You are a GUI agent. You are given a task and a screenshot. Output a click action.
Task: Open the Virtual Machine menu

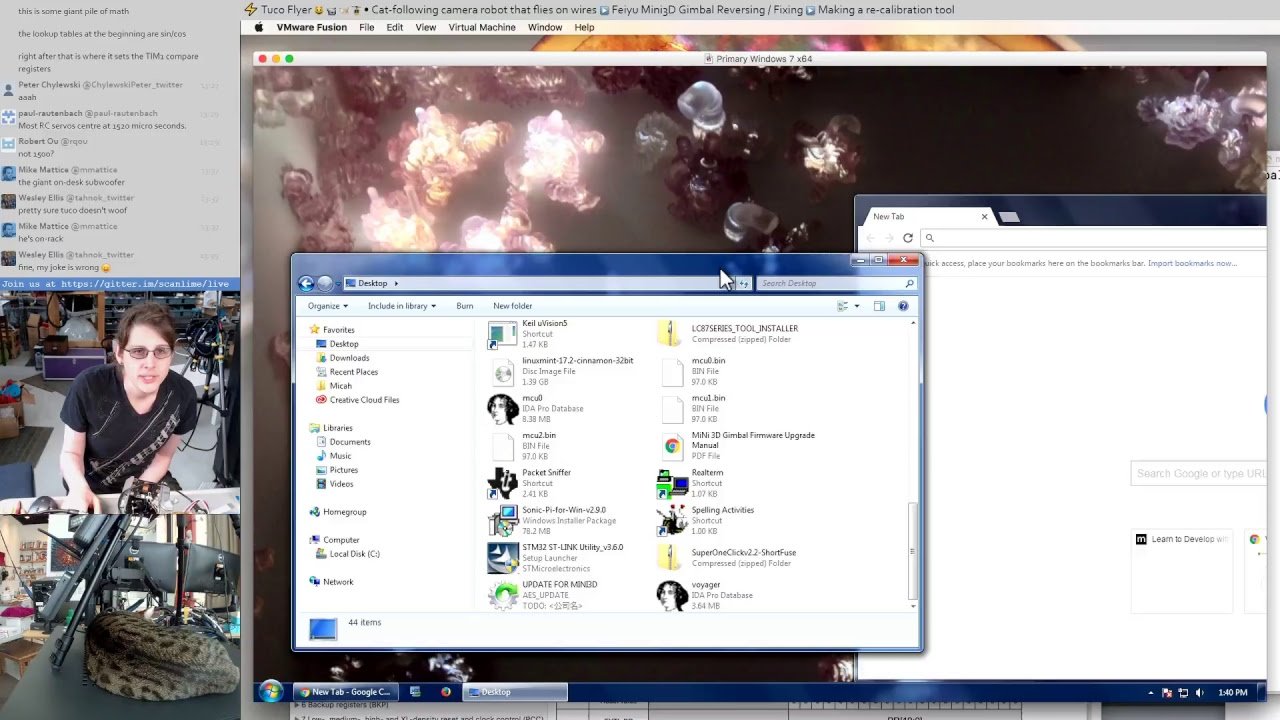(x=482, y=27)
